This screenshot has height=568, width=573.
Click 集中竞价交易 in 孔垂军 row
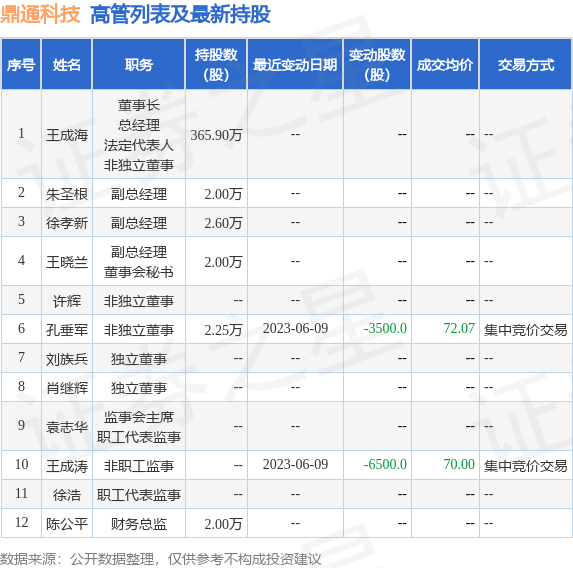525,330
